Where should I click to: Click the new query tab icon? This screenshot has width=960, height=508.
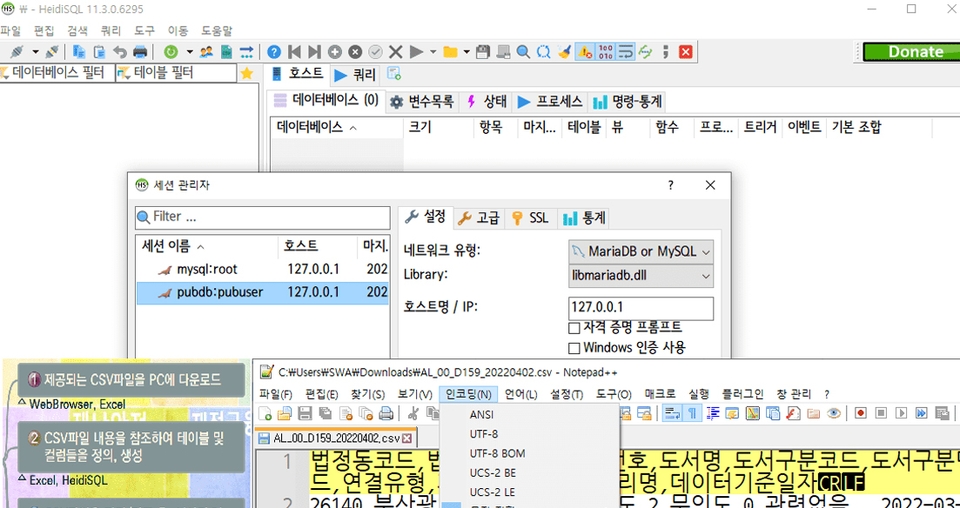point(394,74)
